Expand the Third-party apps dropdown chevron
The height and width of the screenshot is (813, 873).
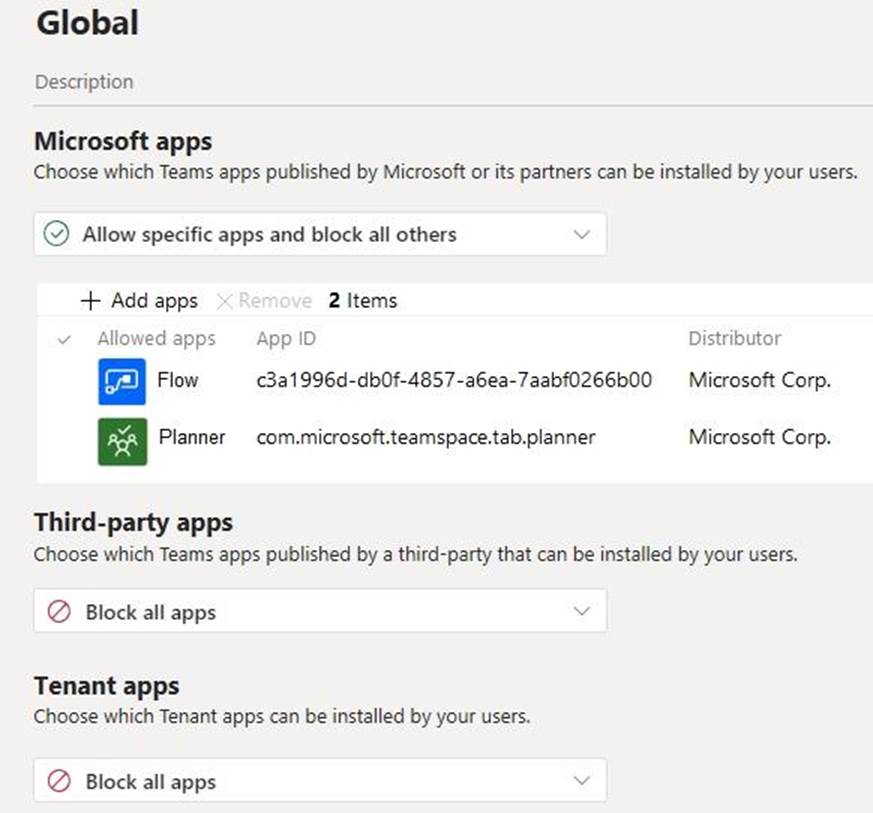[x=581, y=612]
